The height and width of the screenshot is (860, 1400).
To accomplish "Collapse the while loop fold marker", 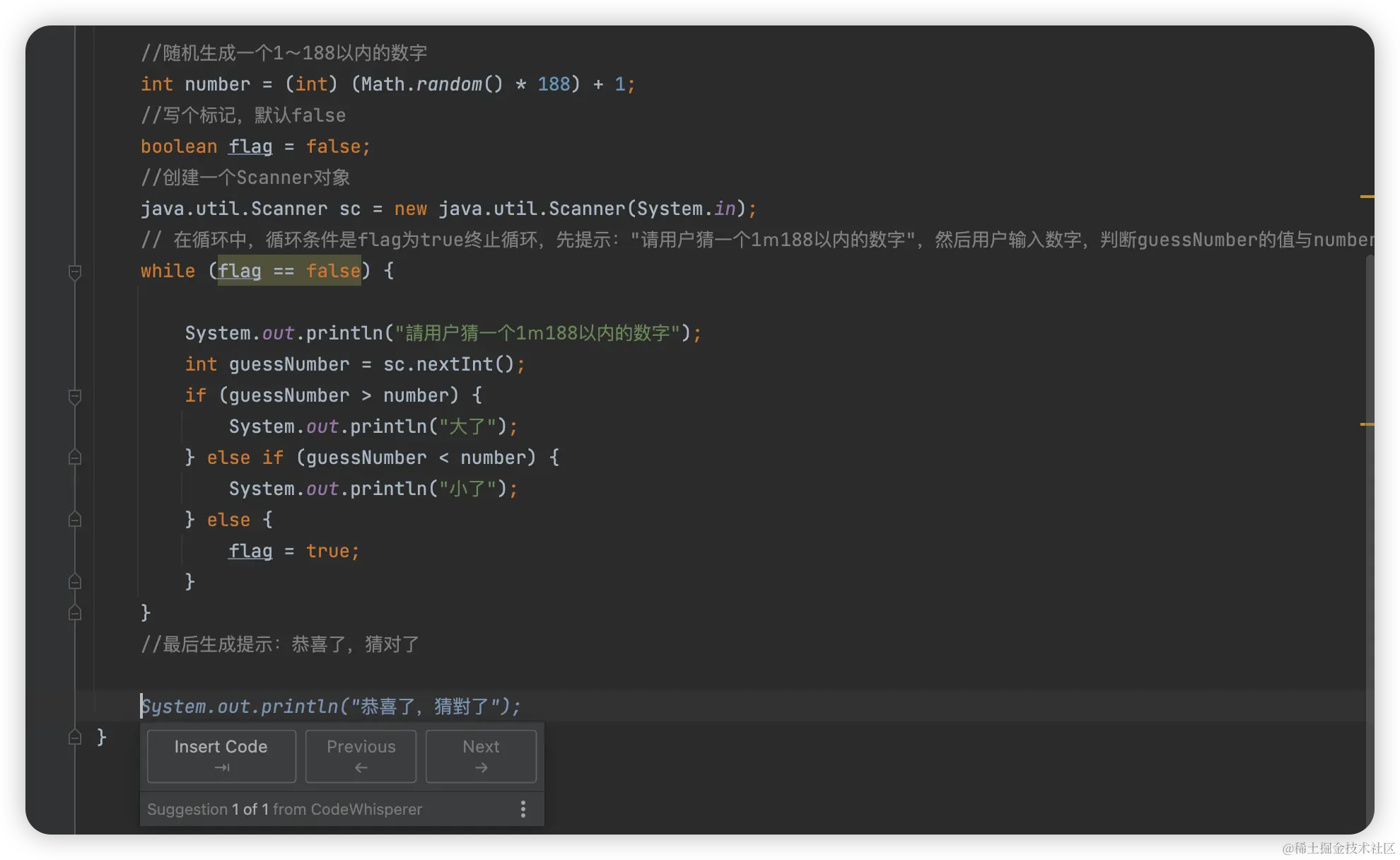I will [x=75, y=272].
